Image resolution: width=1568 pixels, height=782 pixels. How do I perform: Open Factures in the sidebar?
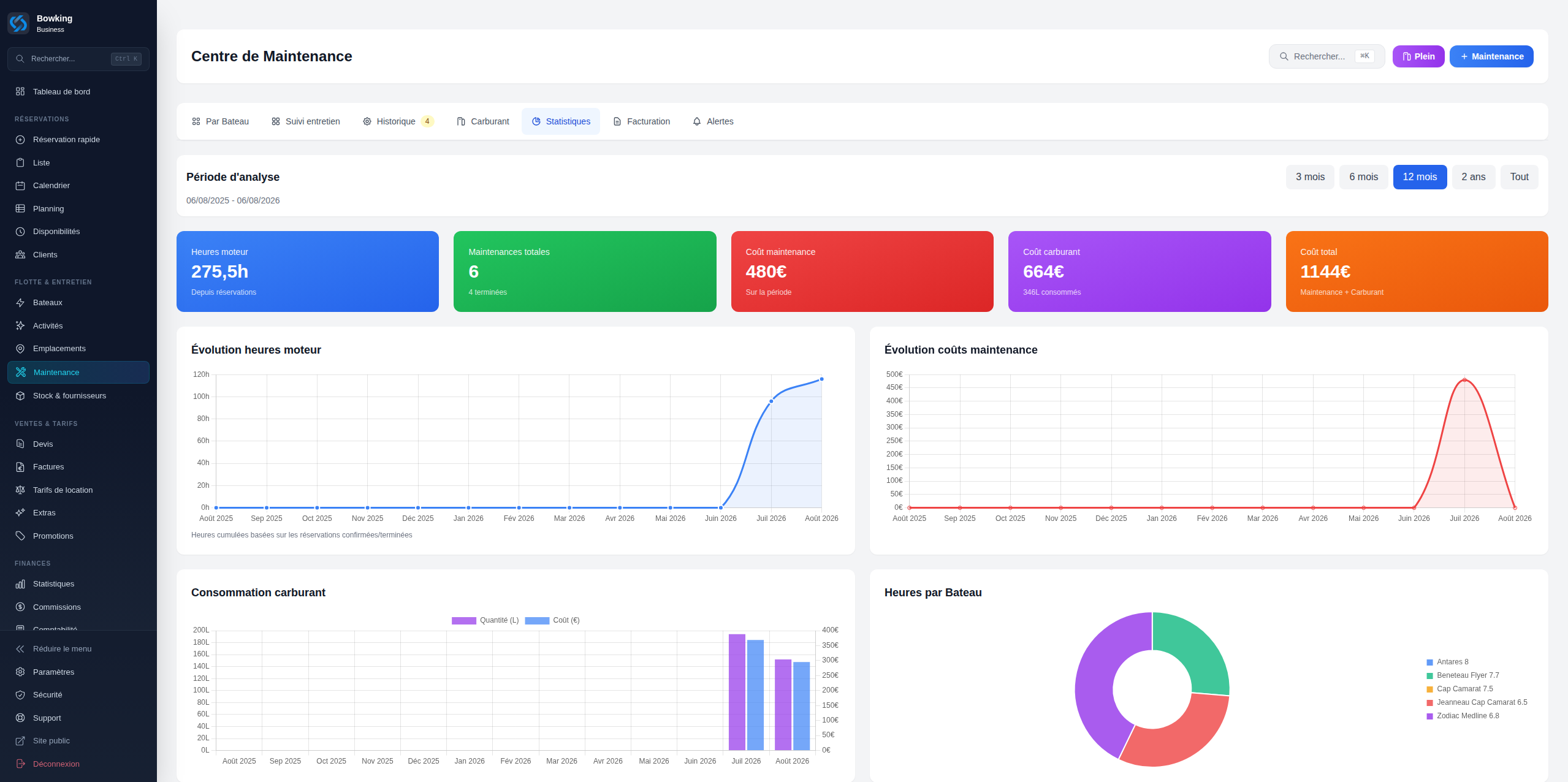[x=78, y=467]
